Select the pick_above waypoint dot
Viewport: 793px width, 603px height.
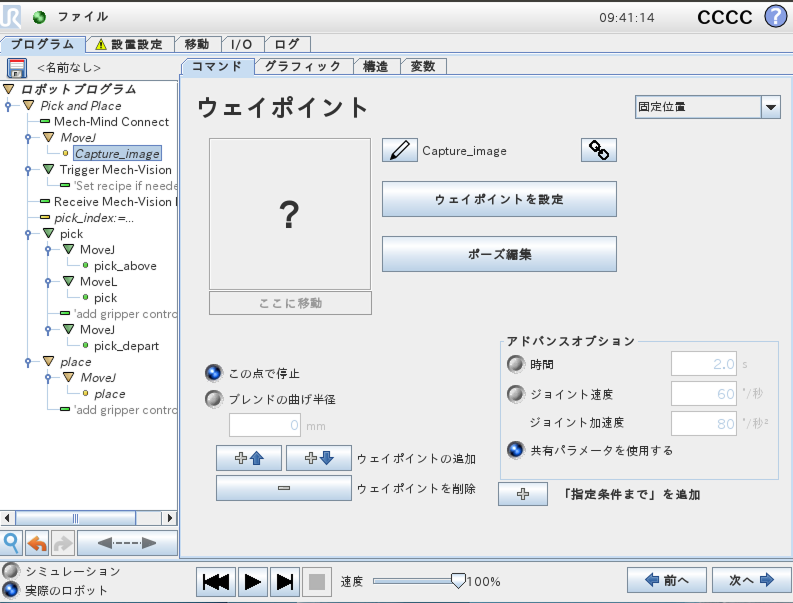(x=85, y=266)
